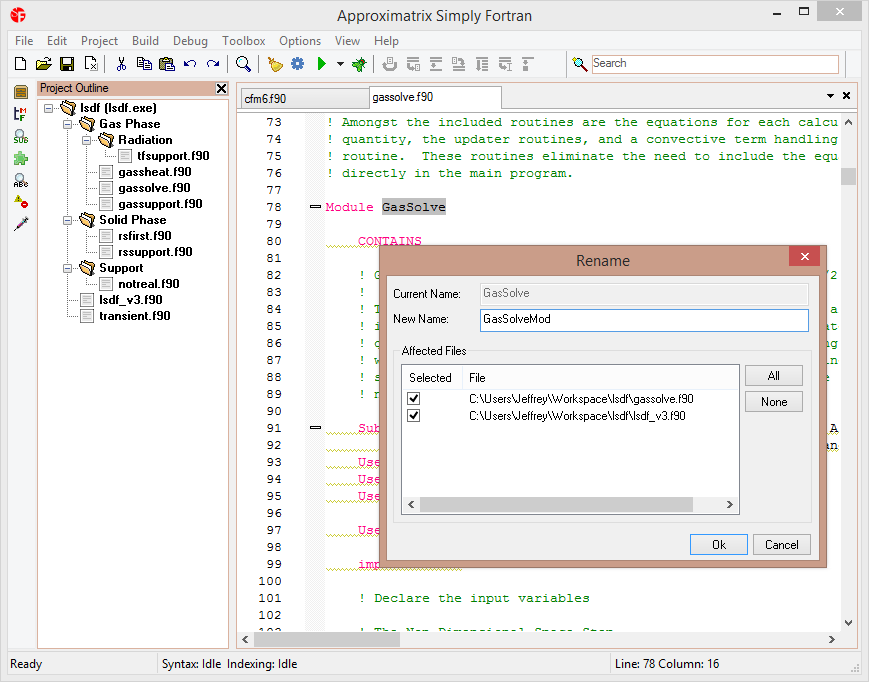Start the debugger with the bug icon

360,64
